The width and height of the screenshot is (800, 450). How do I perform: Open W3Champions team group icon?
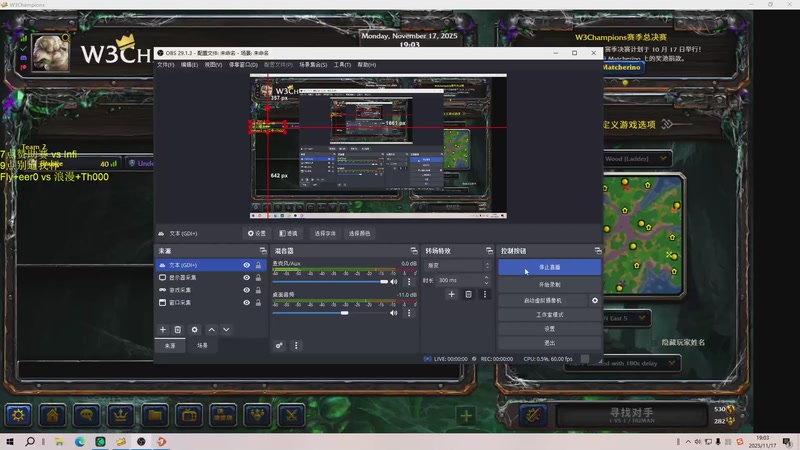pyautogui.click(x=257, y=415)
